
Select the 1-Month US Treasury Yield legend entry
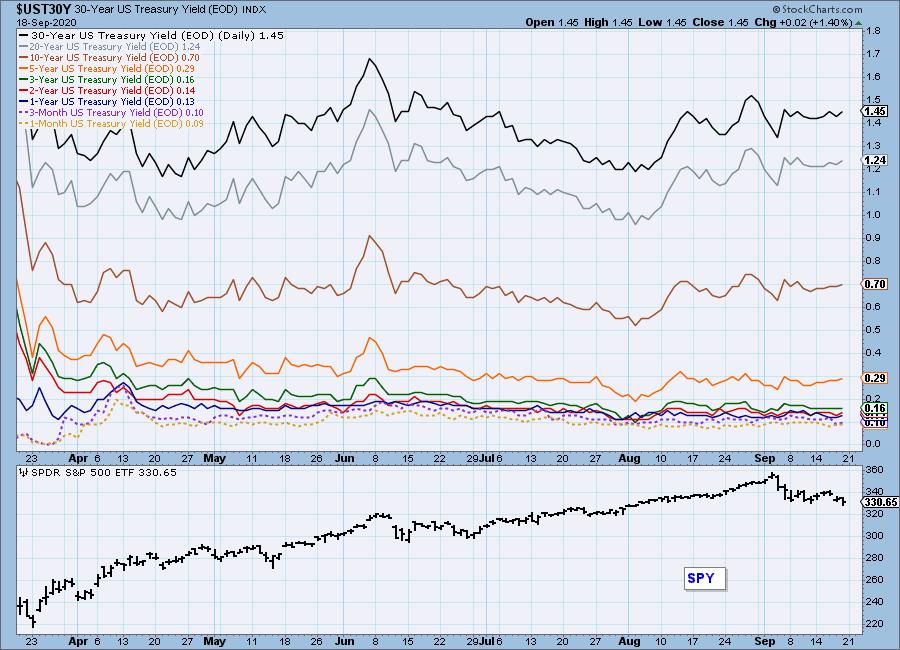tap(111, 123)
